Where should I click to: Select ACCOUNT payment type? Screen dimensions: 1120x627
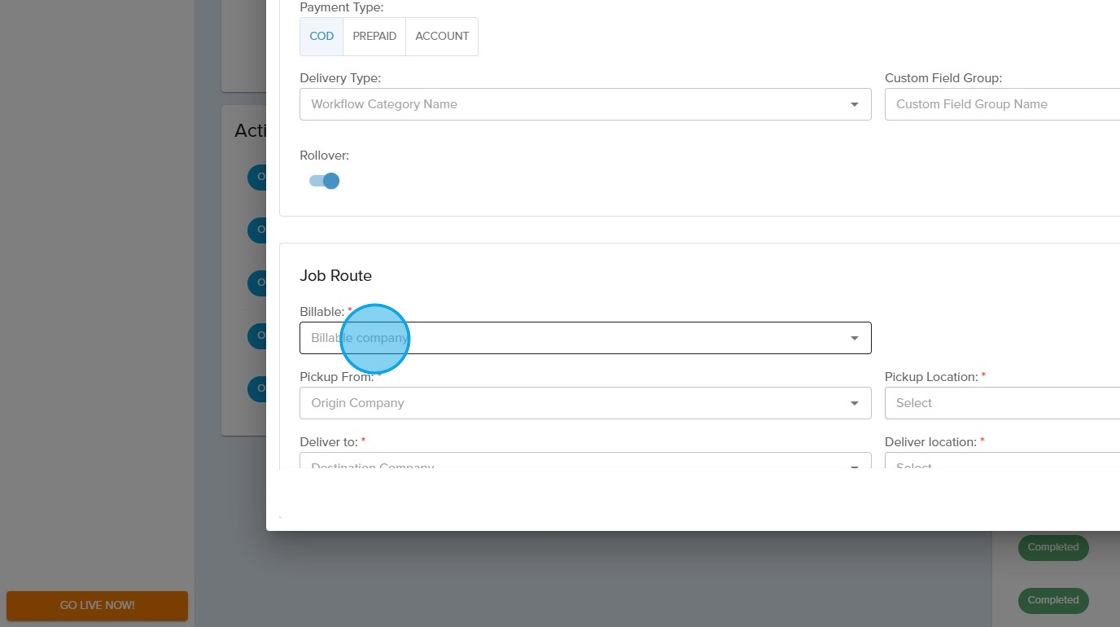[x=442, y=36]
